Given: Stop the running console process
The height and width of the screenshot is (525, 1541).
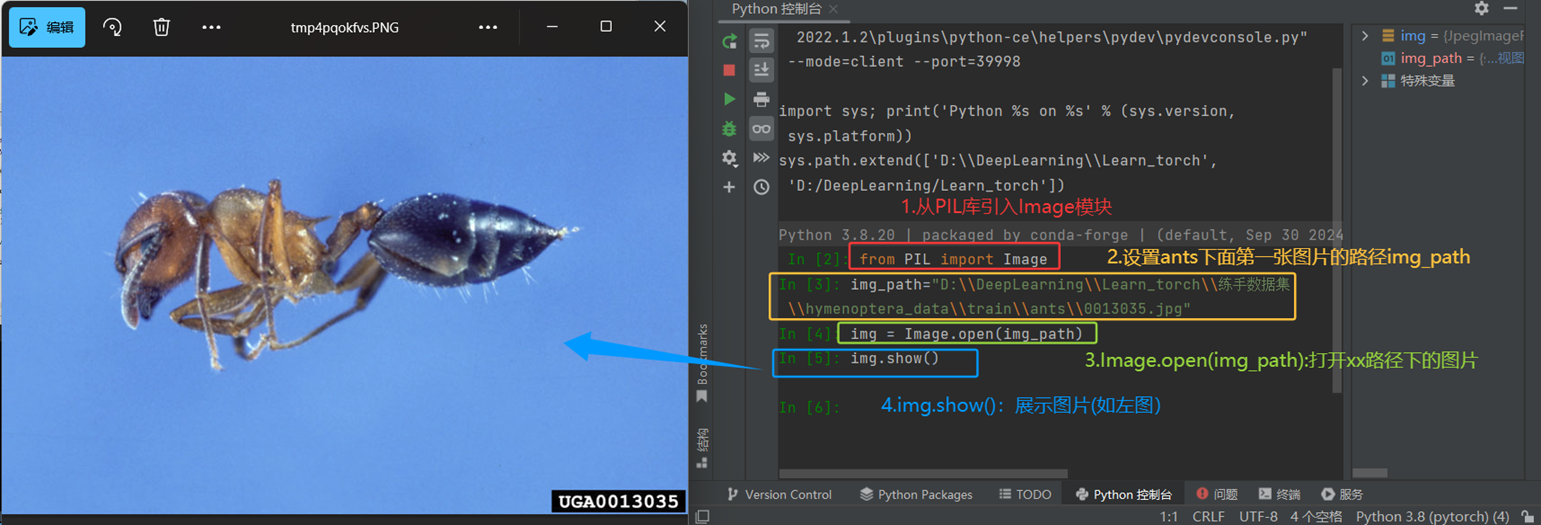Looking at the screenshot, I should [x=729, y=70].
